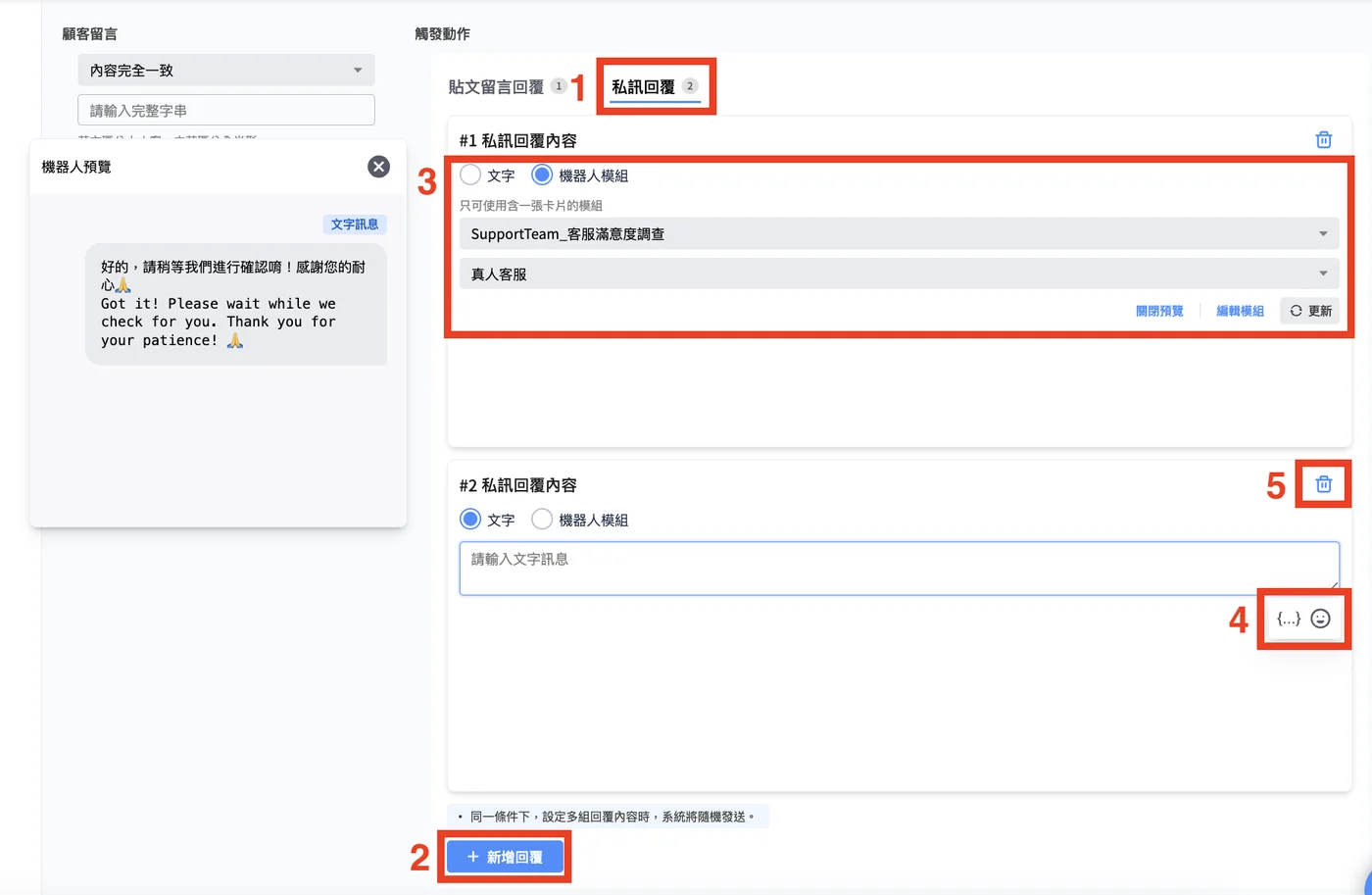Select 文字 radio in #2 reply

click(x=470, y=520)
